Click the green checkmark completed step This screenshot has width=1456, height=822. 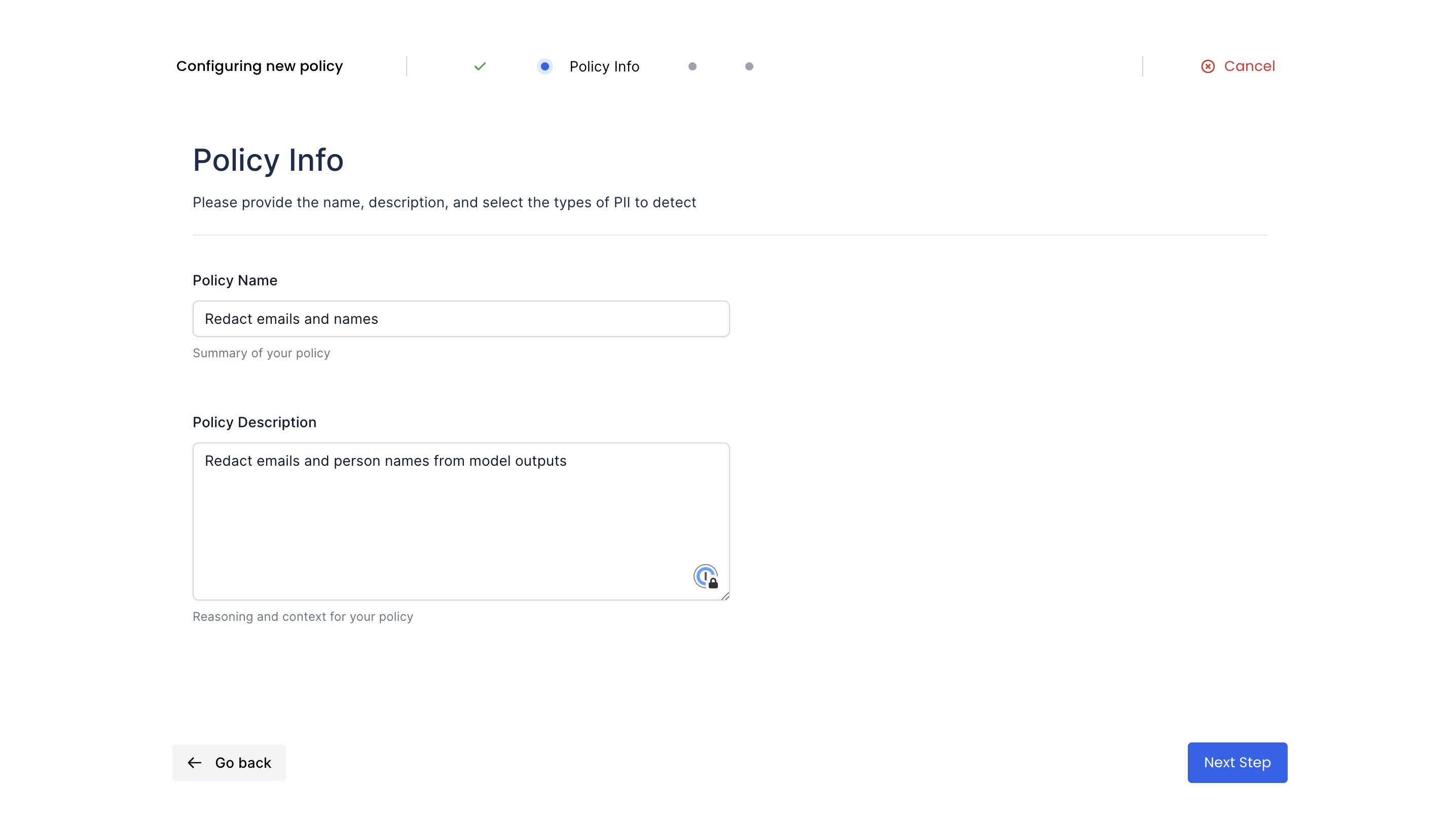point(480,67)
